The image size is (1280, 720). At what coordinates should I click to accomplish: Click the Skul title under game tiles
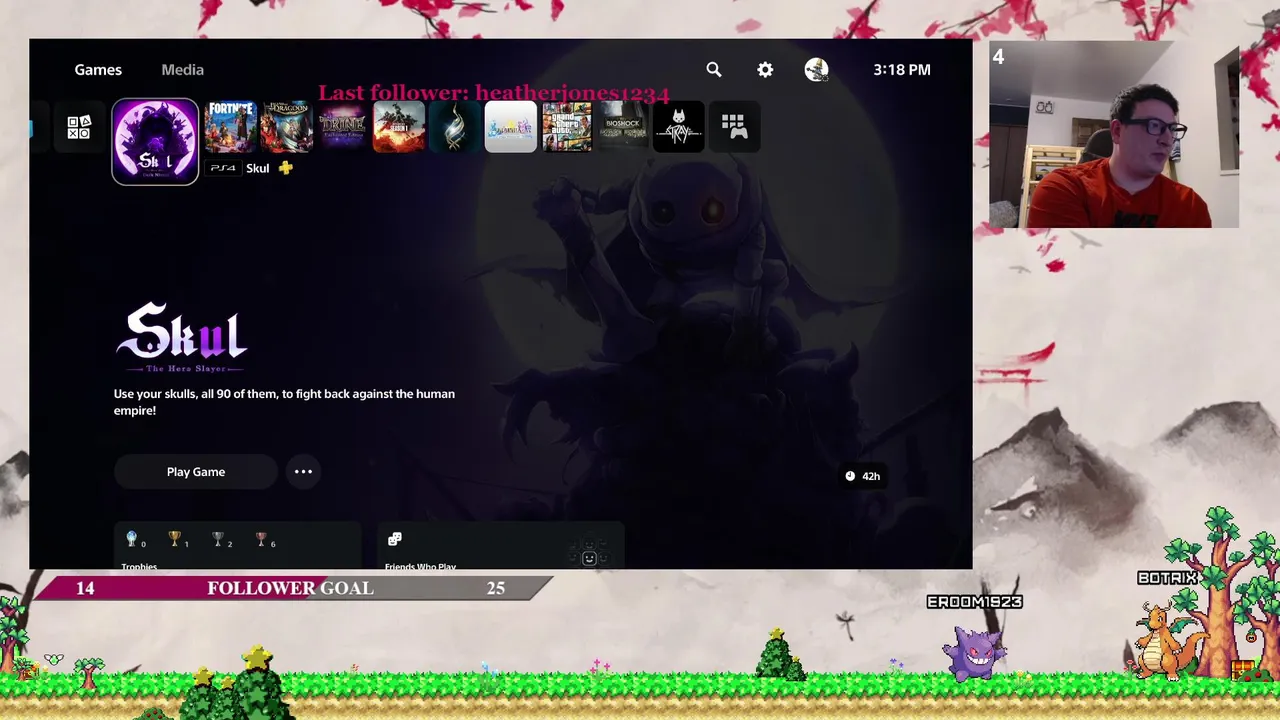coord(258,168)
